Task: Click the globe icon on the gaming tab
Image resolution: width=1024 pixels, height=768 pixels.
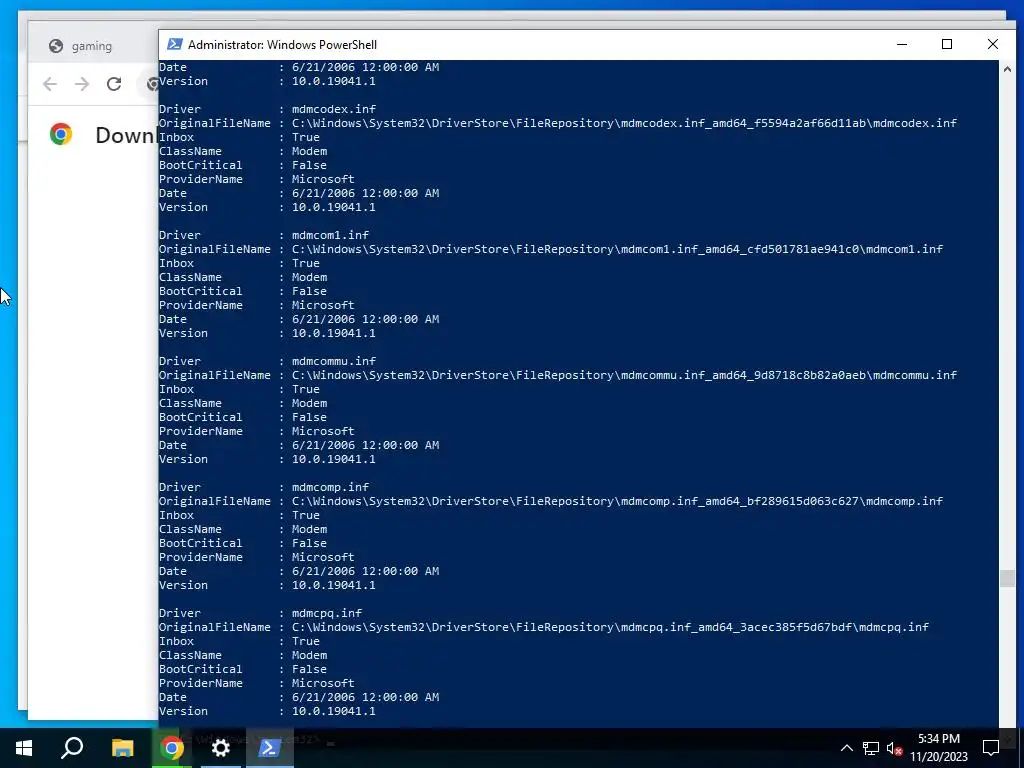Action: coord(56,46)
